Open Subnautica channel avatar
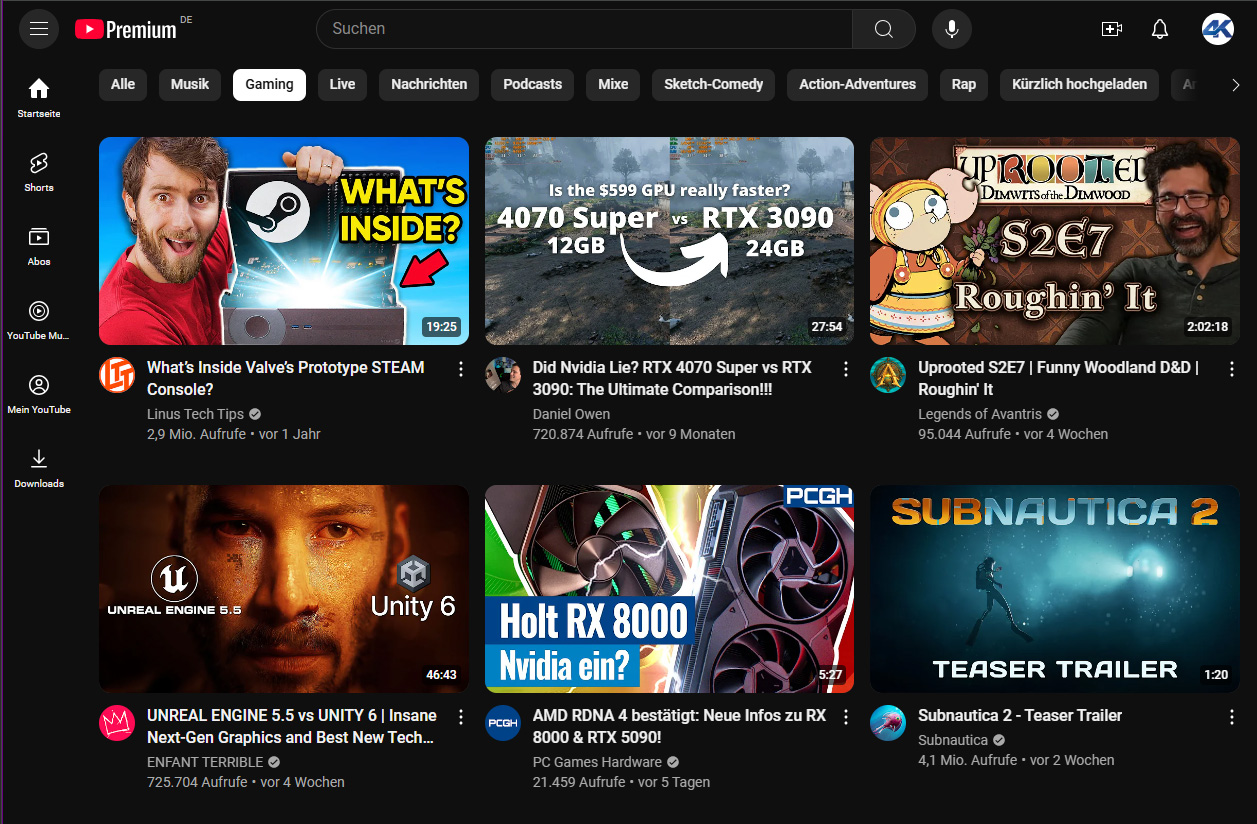Viewport: 1257px width, 824px height. click(x=888, y=723)
